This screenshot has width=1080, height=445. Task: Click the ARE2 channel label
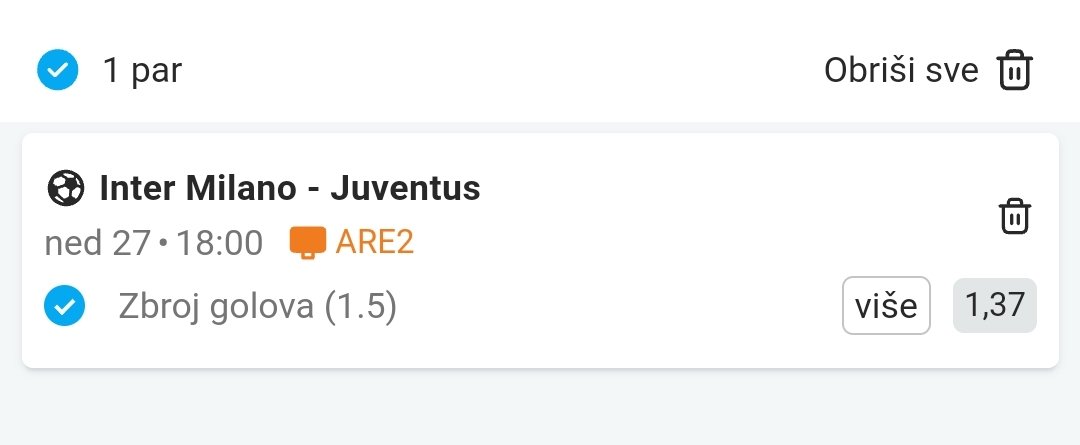point(374,242)
